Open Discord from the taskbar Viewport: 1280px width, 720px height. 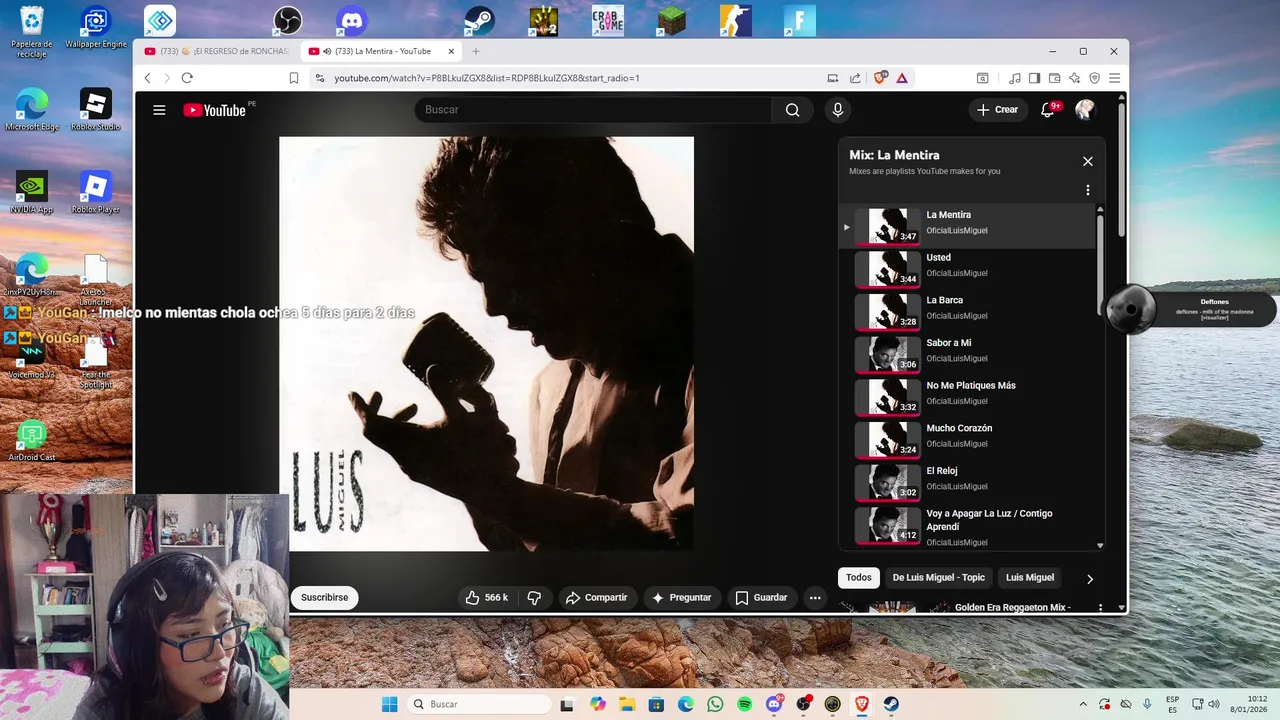(x=774, y=704)
